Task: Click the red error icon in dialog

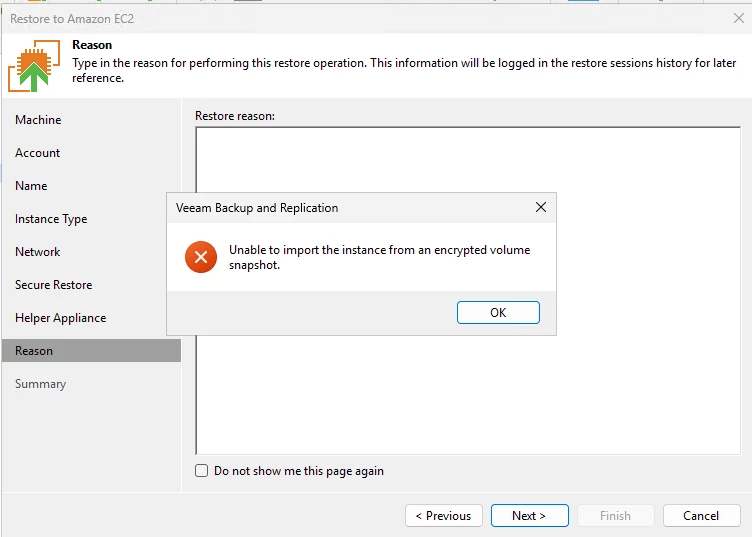Action: click(201, 257)
